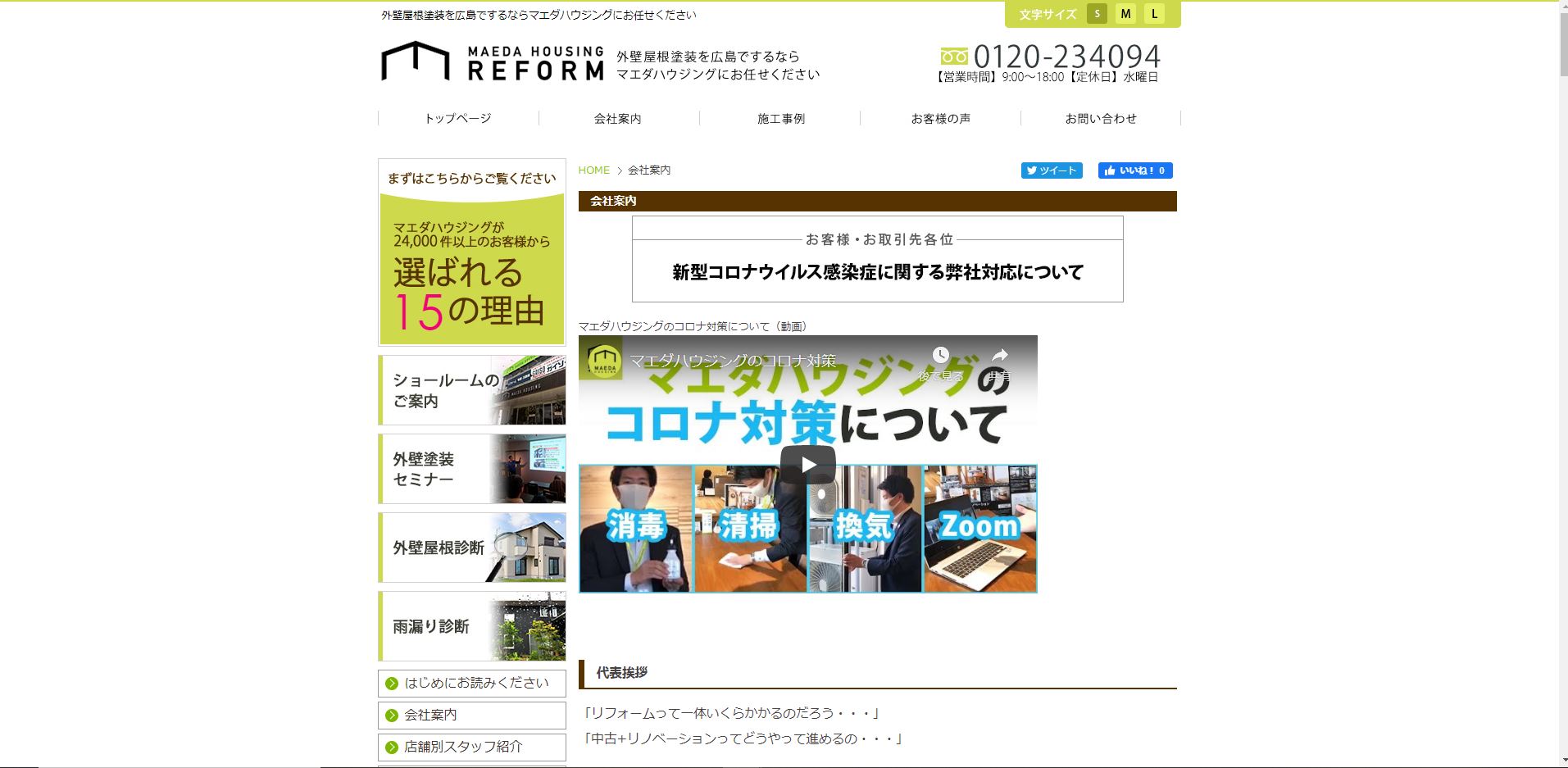Play the YouTube corona measures video
The height and width of the screenshot is (768, 1568).
pyautogui.click(x=808, y=465)
